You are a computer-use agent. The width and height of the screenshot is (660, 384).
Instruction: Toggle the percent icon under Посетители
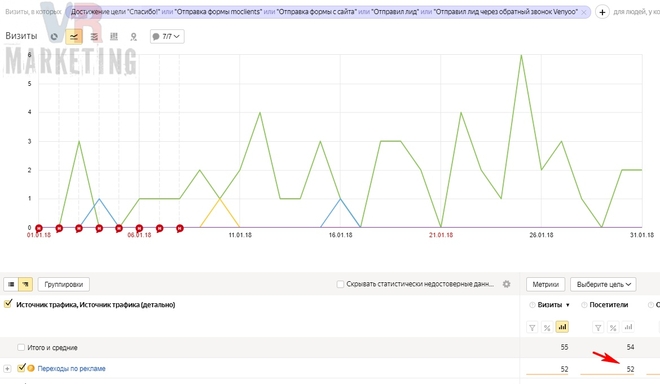(613, 327)
